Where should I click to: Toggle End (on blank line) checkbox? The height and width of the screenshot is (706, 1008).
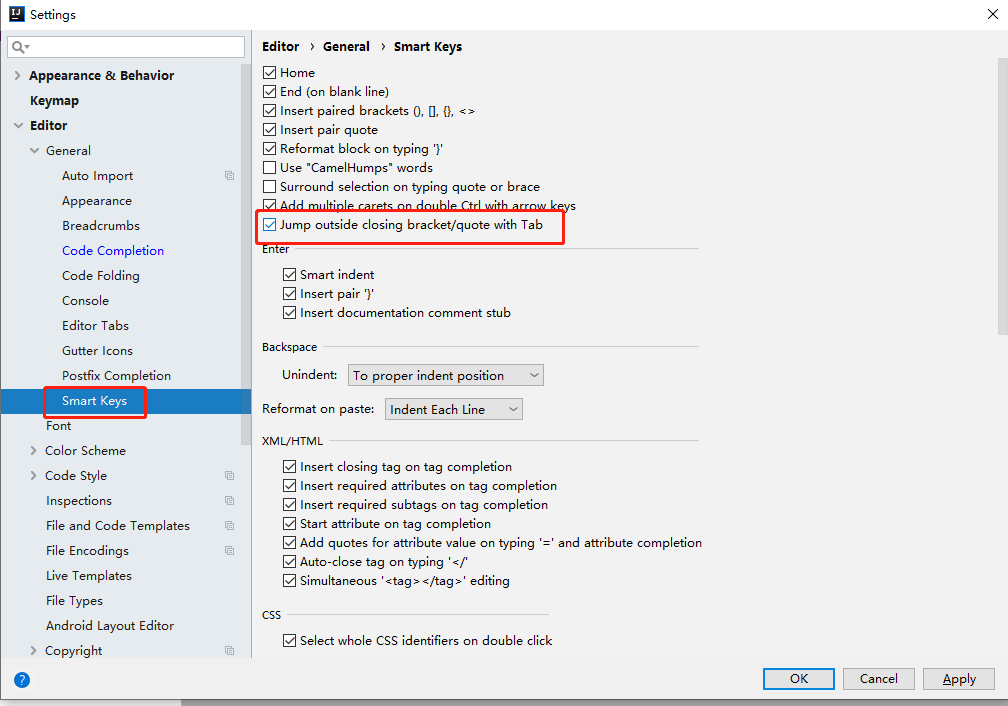pyautogui.click(x=270, y=92)
